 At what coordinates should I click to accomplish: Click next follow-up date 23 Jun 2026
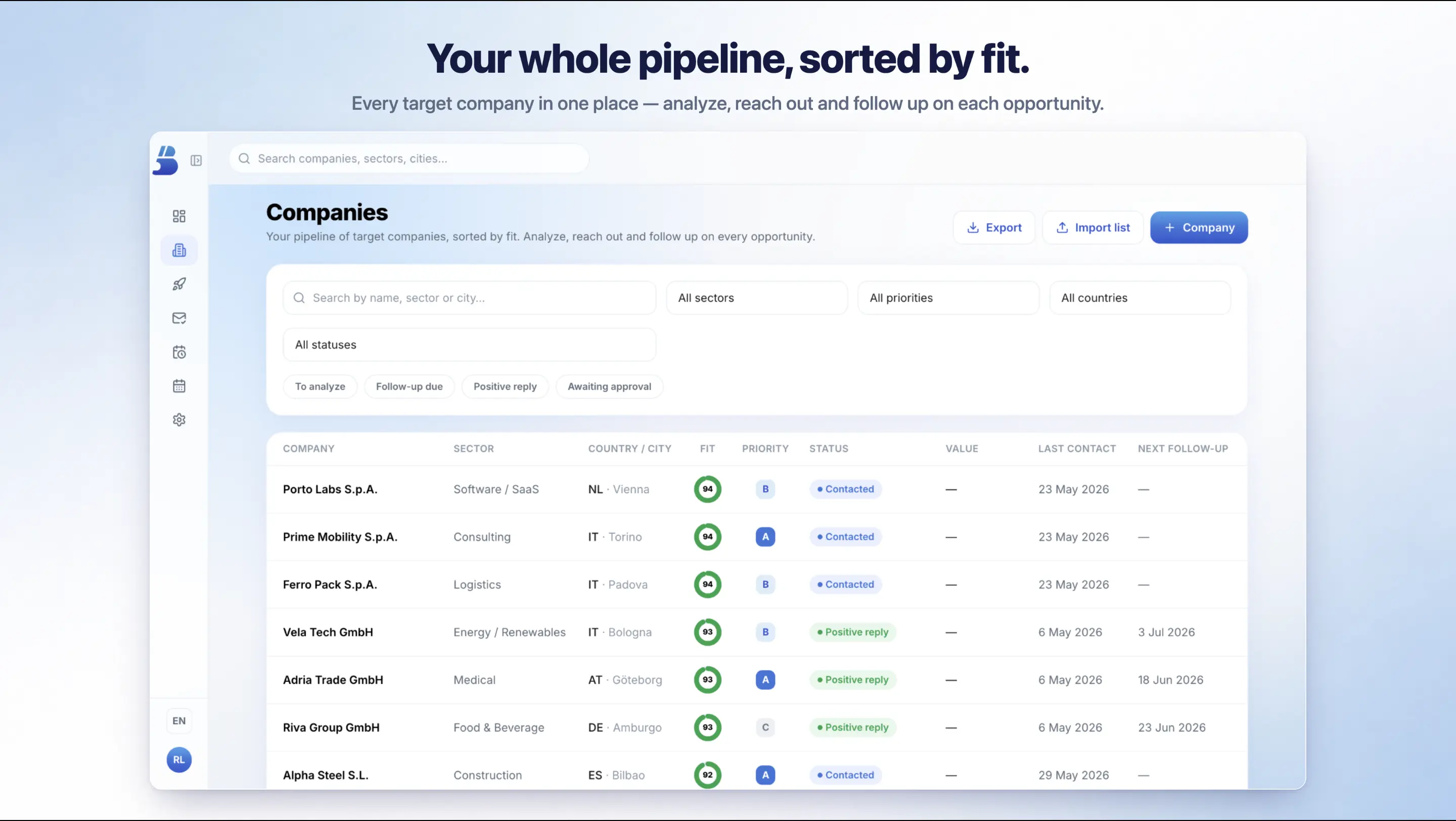1172,727
